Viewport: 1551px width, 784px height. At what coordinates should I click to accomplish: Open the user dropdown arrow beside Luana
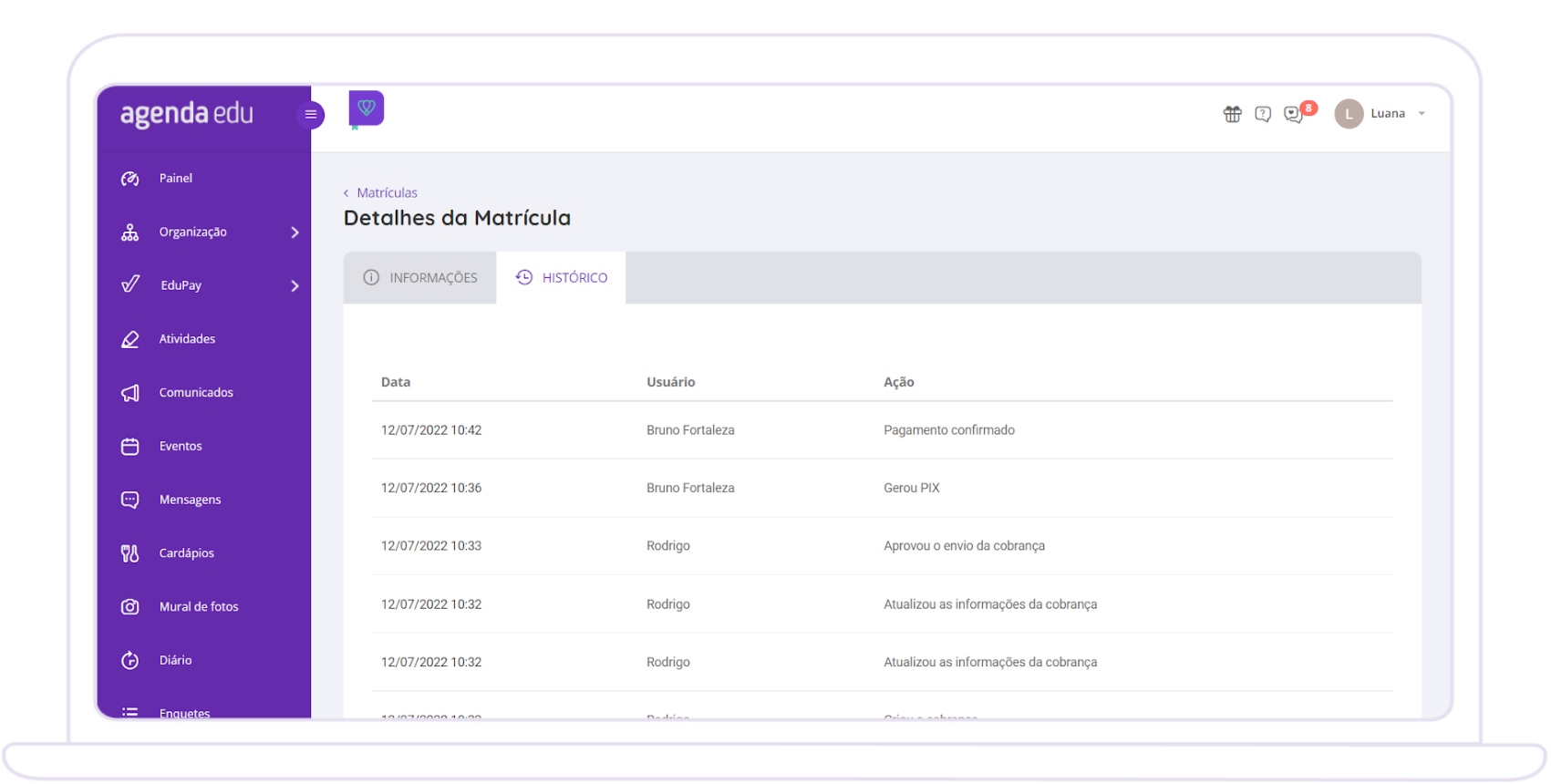click(x=1422, y=114)
